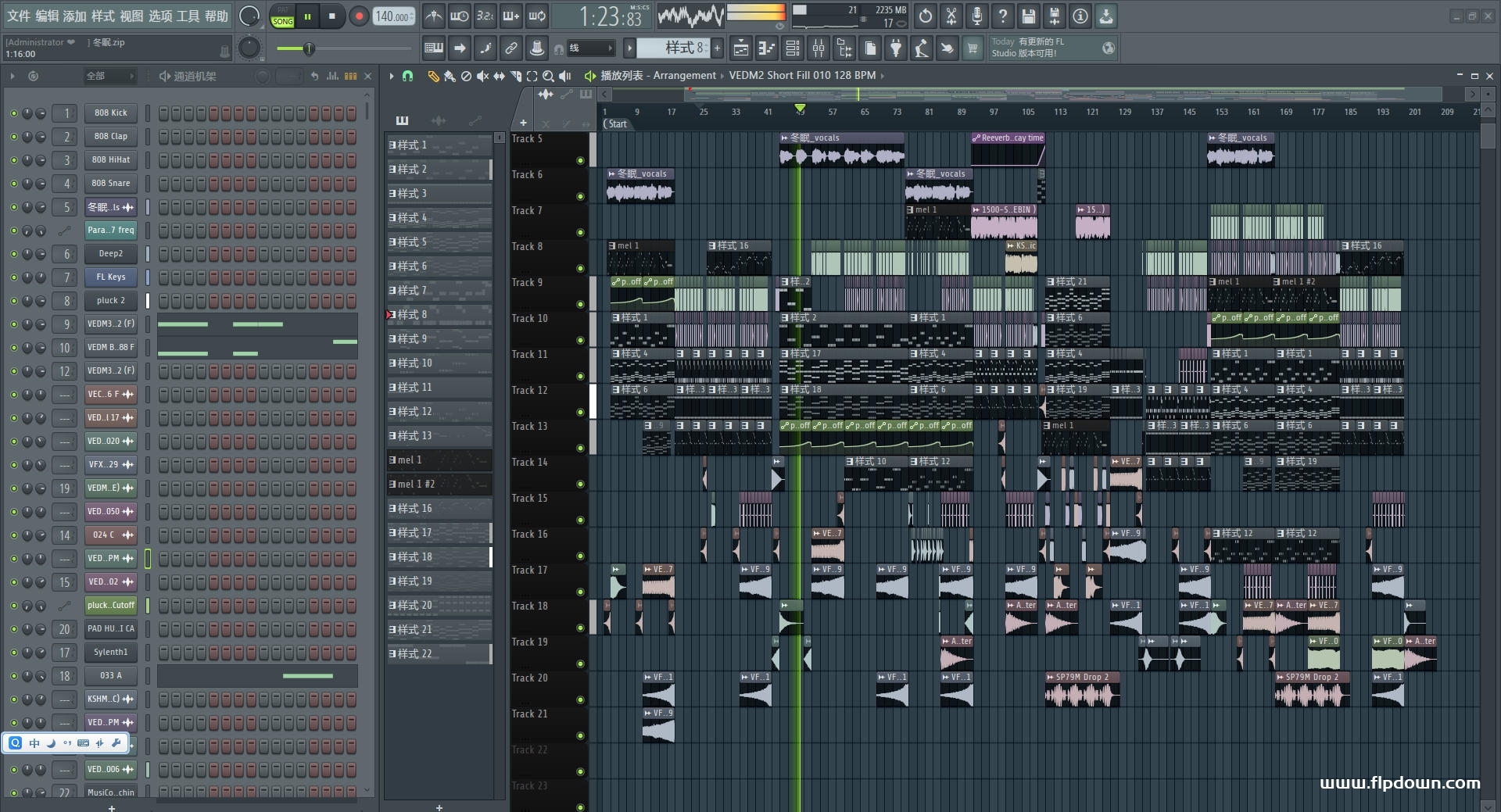The width and height of the screenshot is (1501, 812).
Task: Select the pencil draw tool in playlist
Action: [432, 76]
